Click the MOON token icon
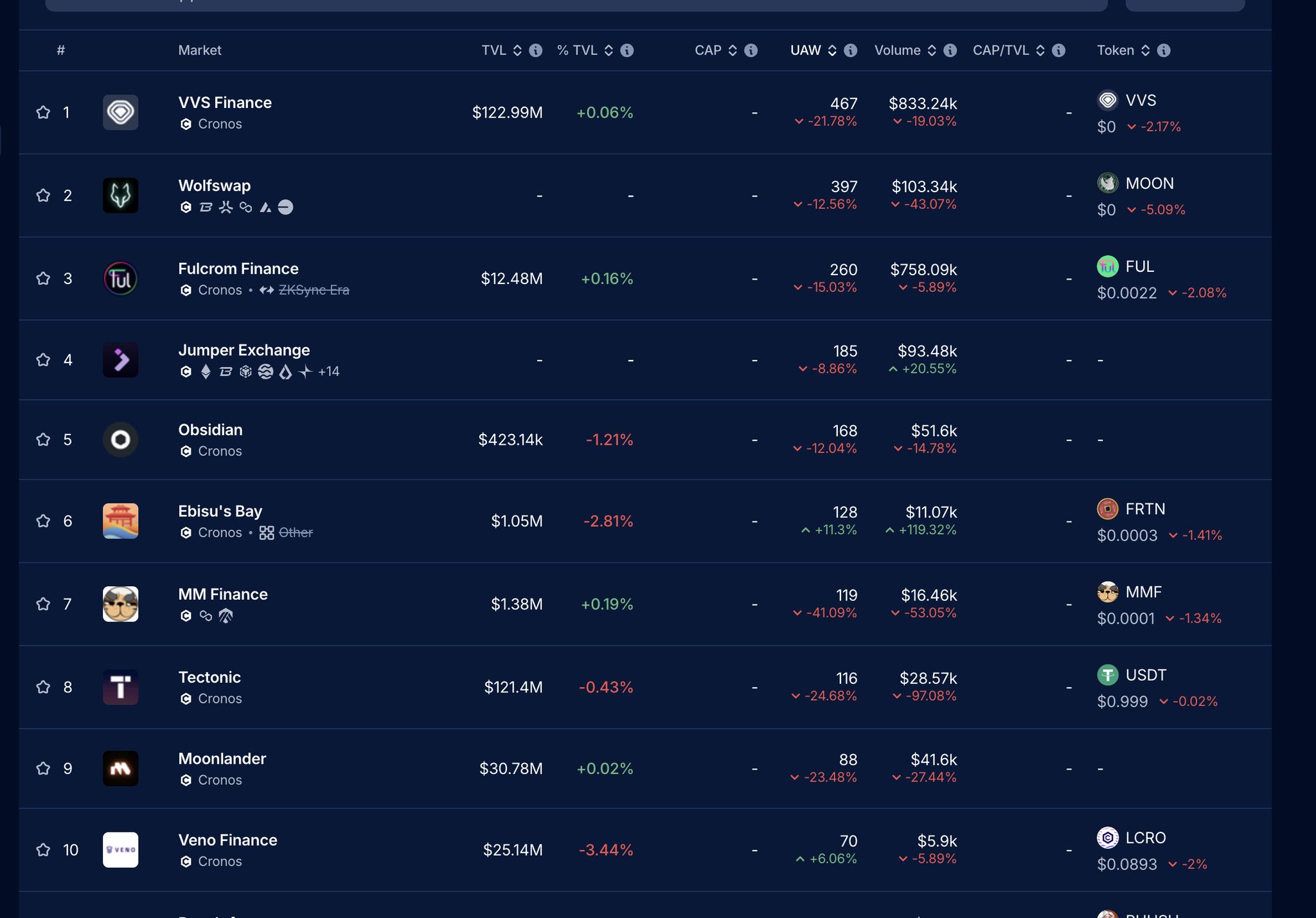 tap(1107, 183)
